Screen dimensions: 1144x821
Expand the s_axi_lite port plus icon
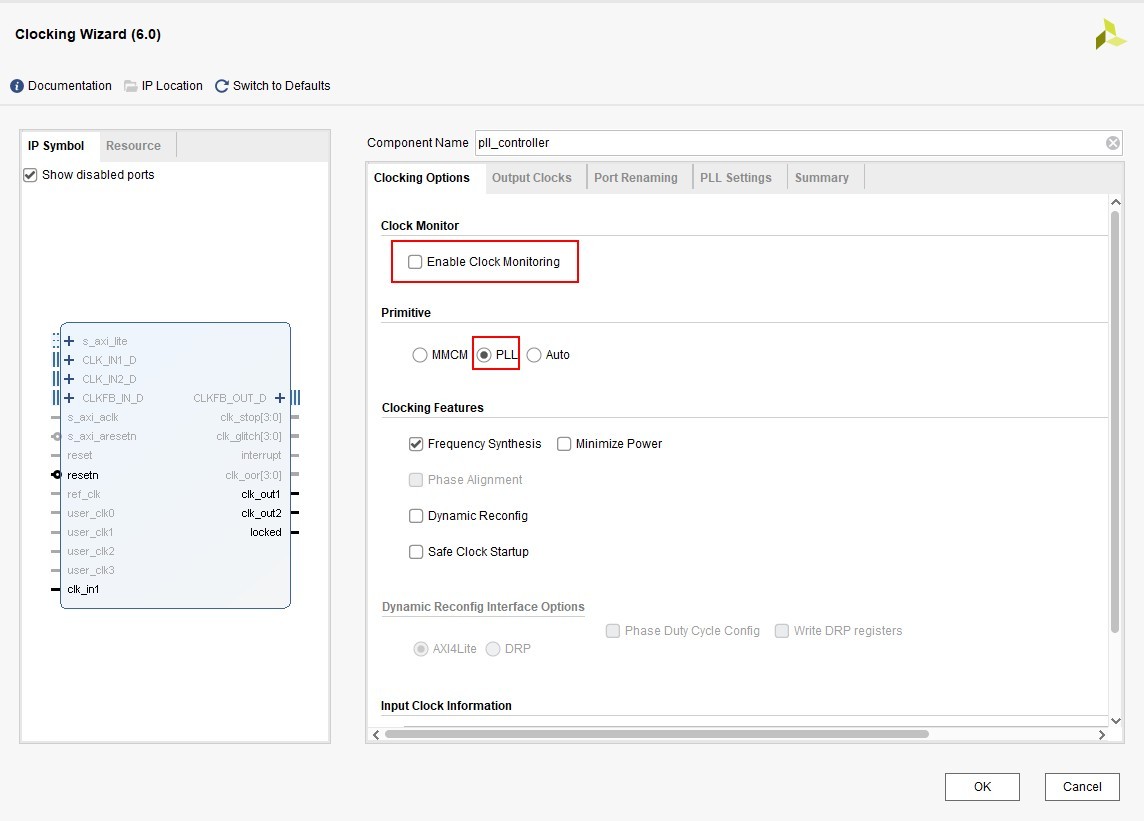click(69, 341)
